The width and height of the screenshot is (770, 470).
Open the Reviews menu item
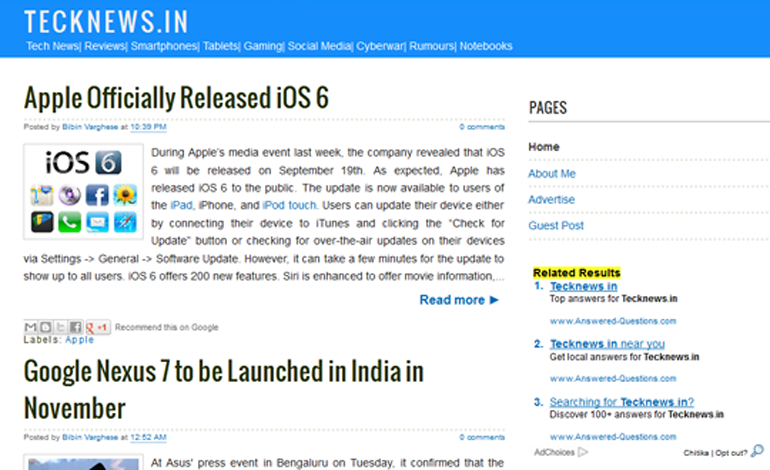(x=105, y=46)
